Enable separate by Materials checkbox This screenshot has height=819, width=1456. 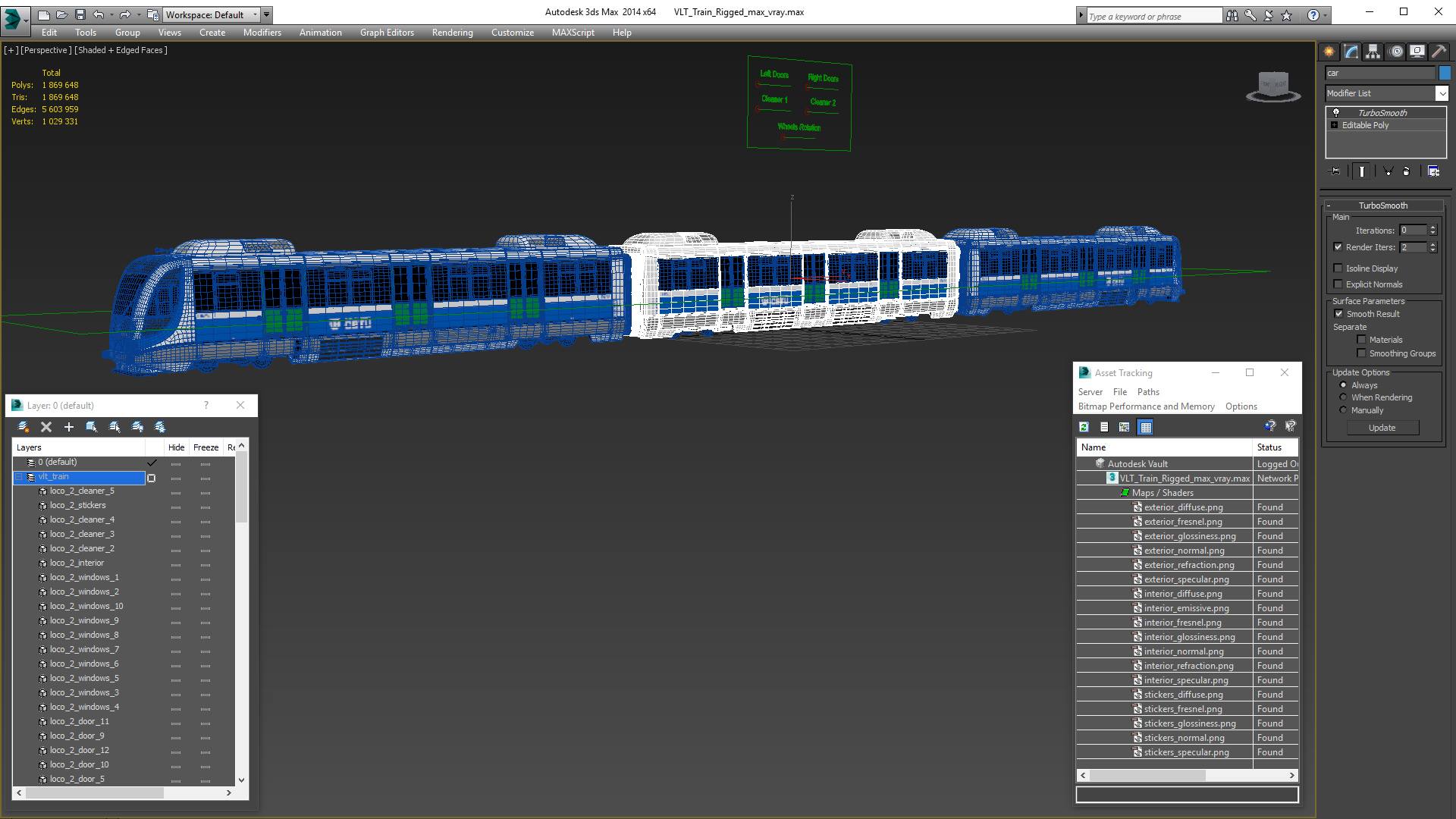[1361, 340]
